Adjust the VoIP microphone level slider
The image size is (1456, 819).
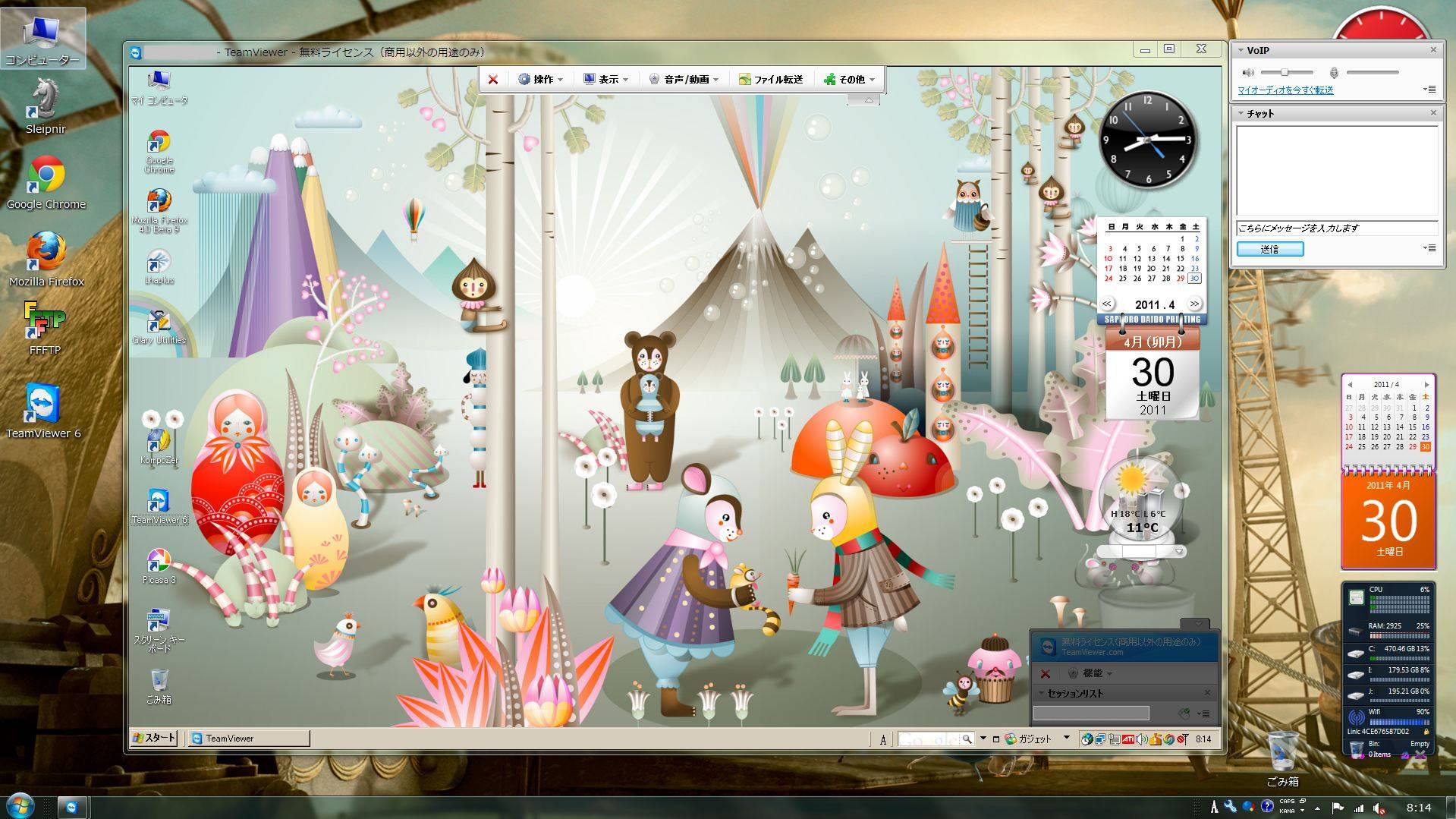click(1373, 72)
